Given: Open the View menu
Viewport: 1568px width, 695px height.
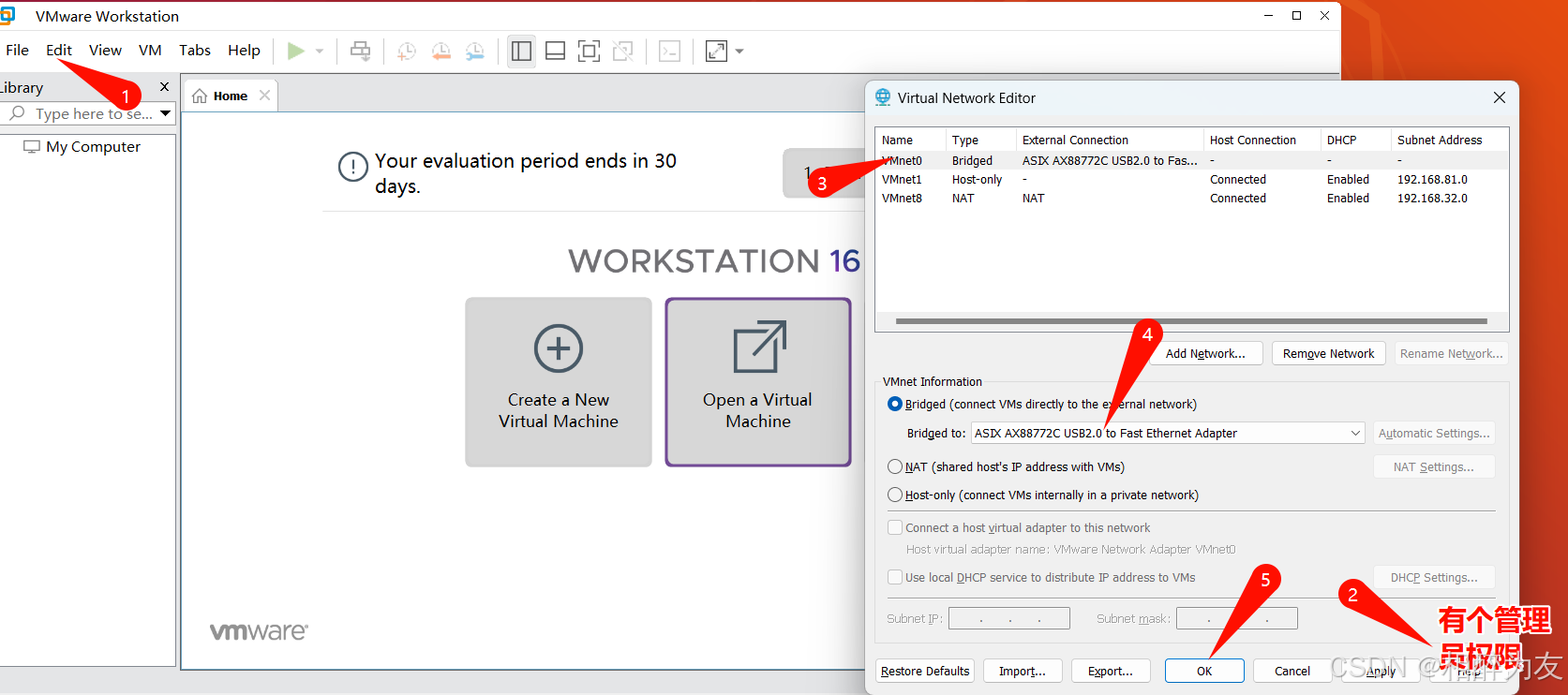Looking at the screenshot, I should point(105,51).
